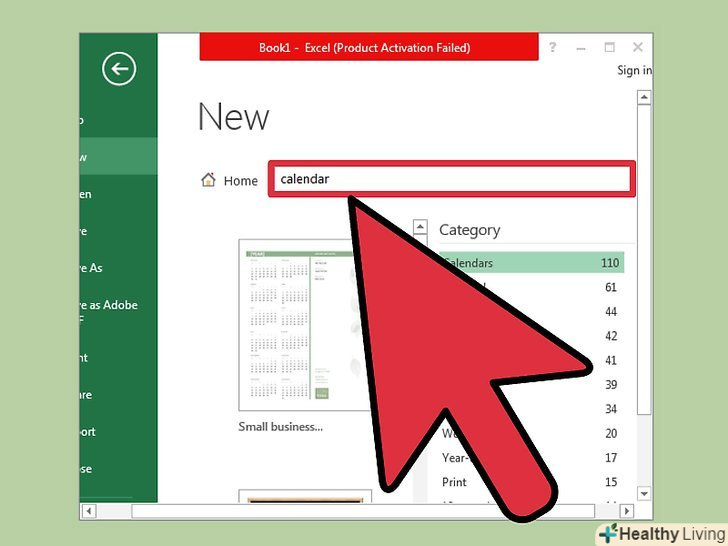Image resolution: width=728 pixels, height=546 pixels.
Task: Select the Year category with 17 results
Action: pyautogui.click(x=532, y=458)
